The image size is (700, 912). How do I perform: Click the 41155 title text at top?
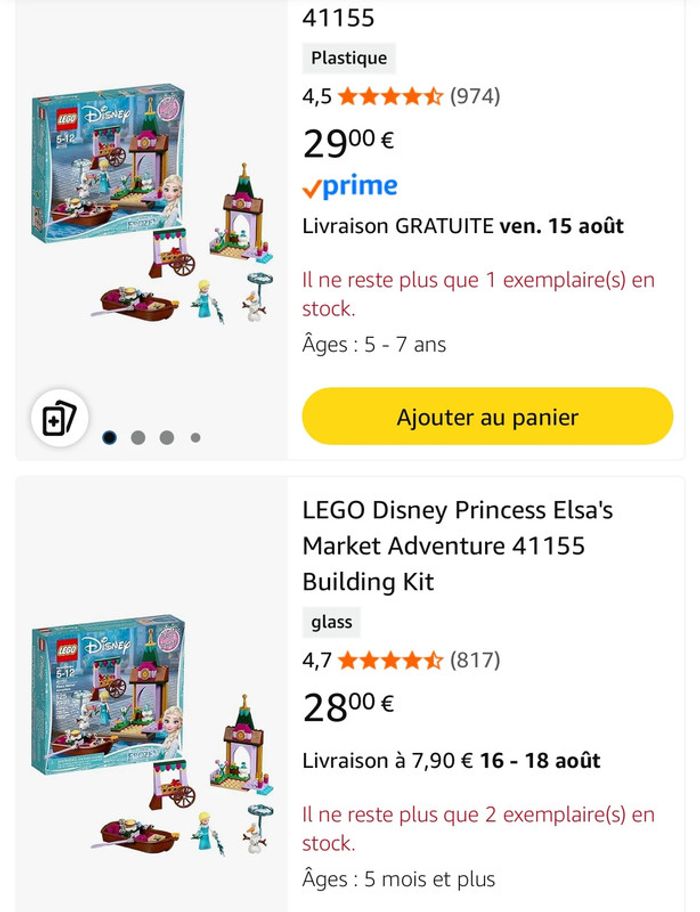pos(338,18)
